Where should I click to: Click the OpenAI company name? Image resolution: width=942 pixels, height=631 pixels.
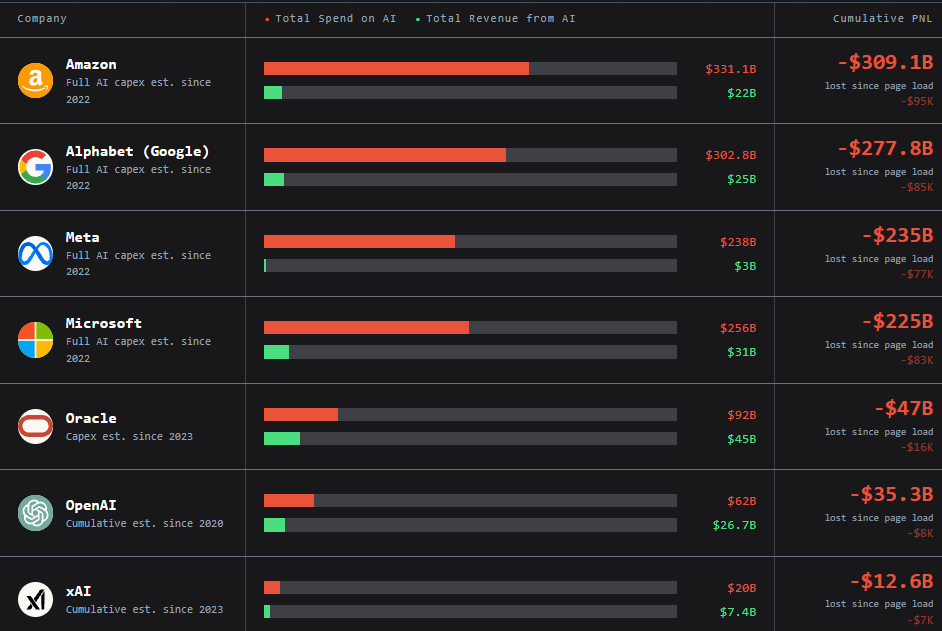[x=91, y=505]
